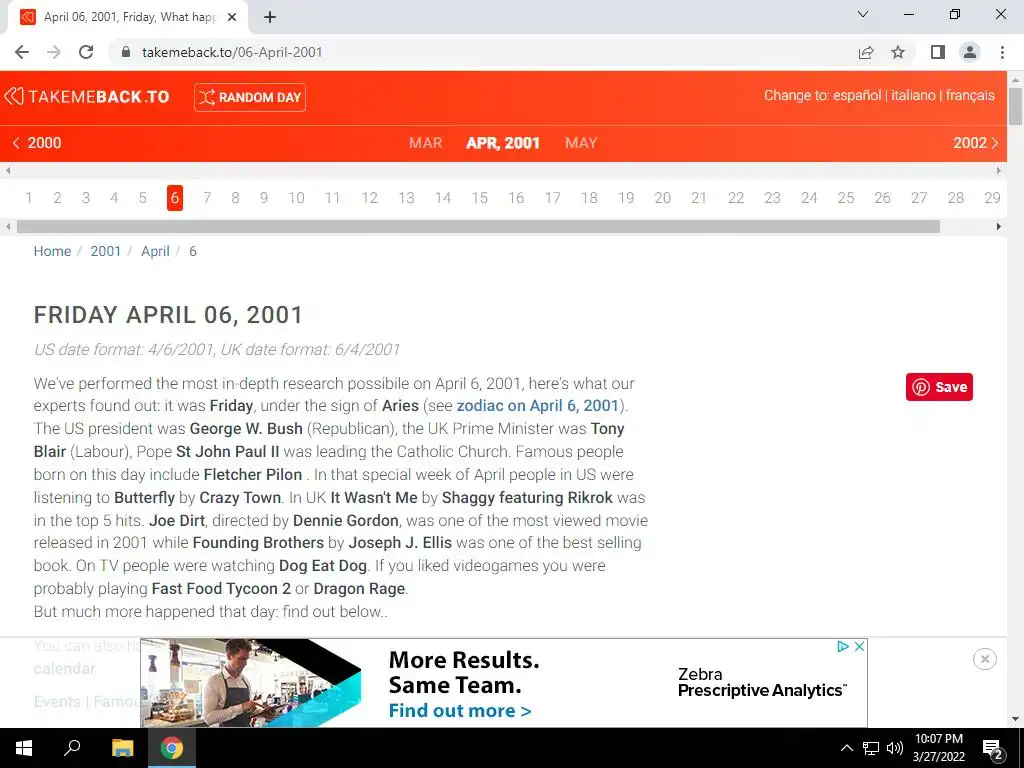Reload the page
1024x768 pixels.
click(x=86, y=52)
